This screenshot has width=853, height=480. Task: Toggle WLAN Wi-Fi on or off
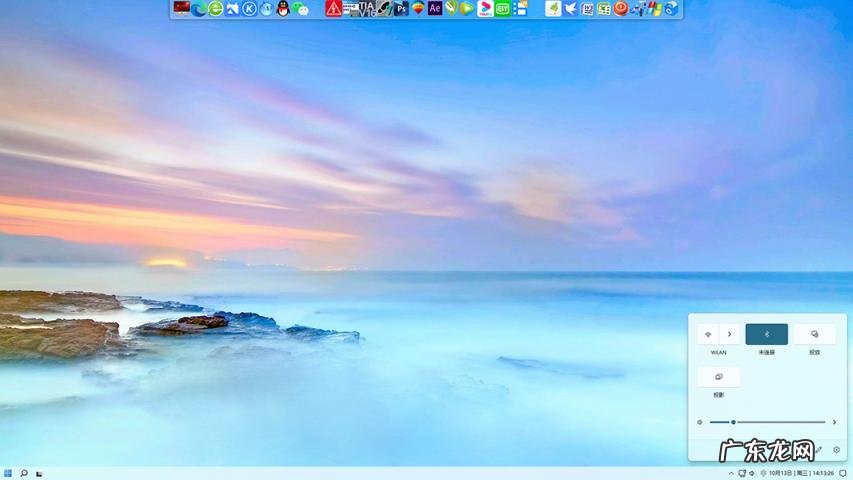[x=708, y=334]
